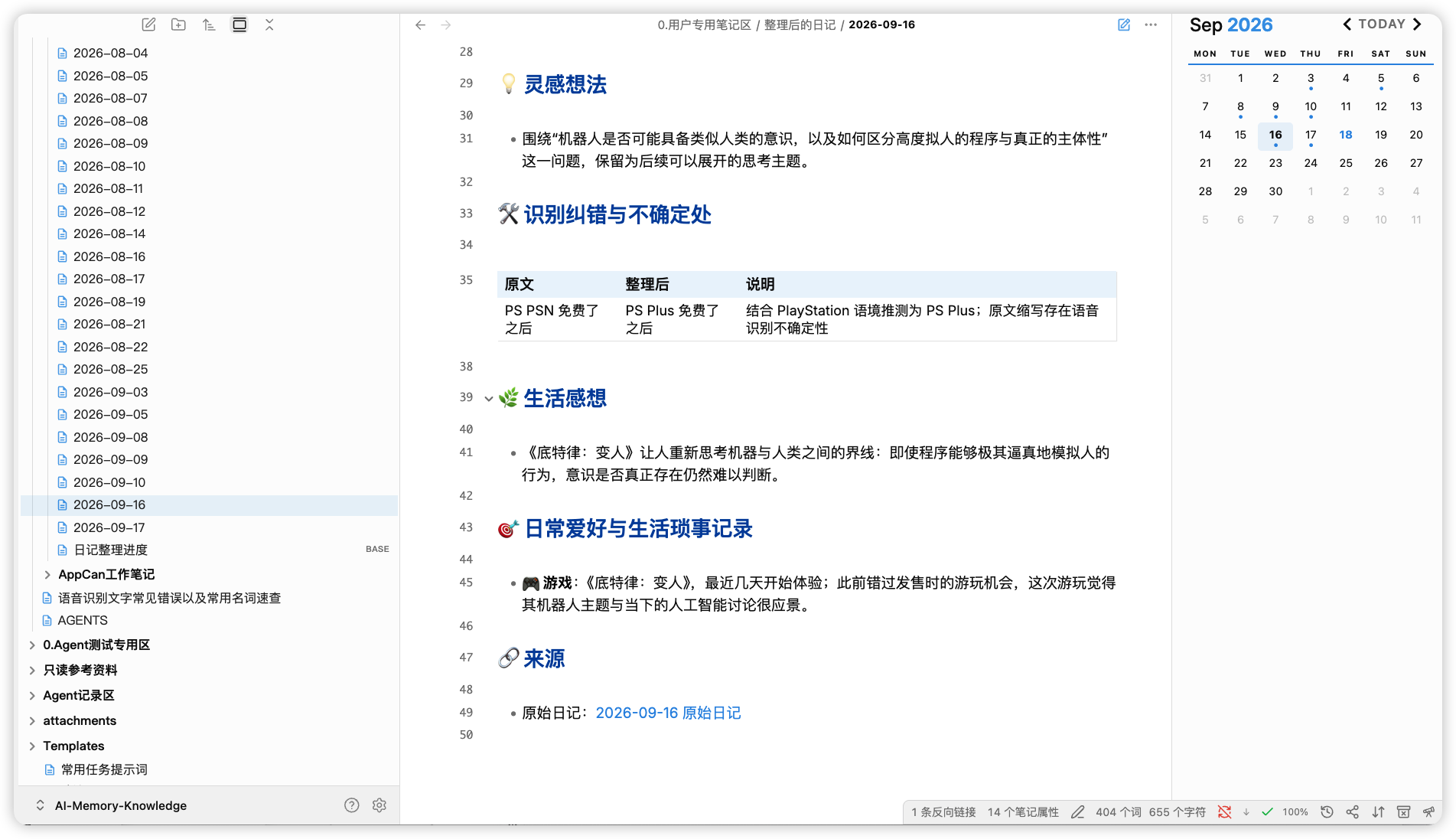Collapse the 生活感想 heading fold arrow

pos(488,398)
